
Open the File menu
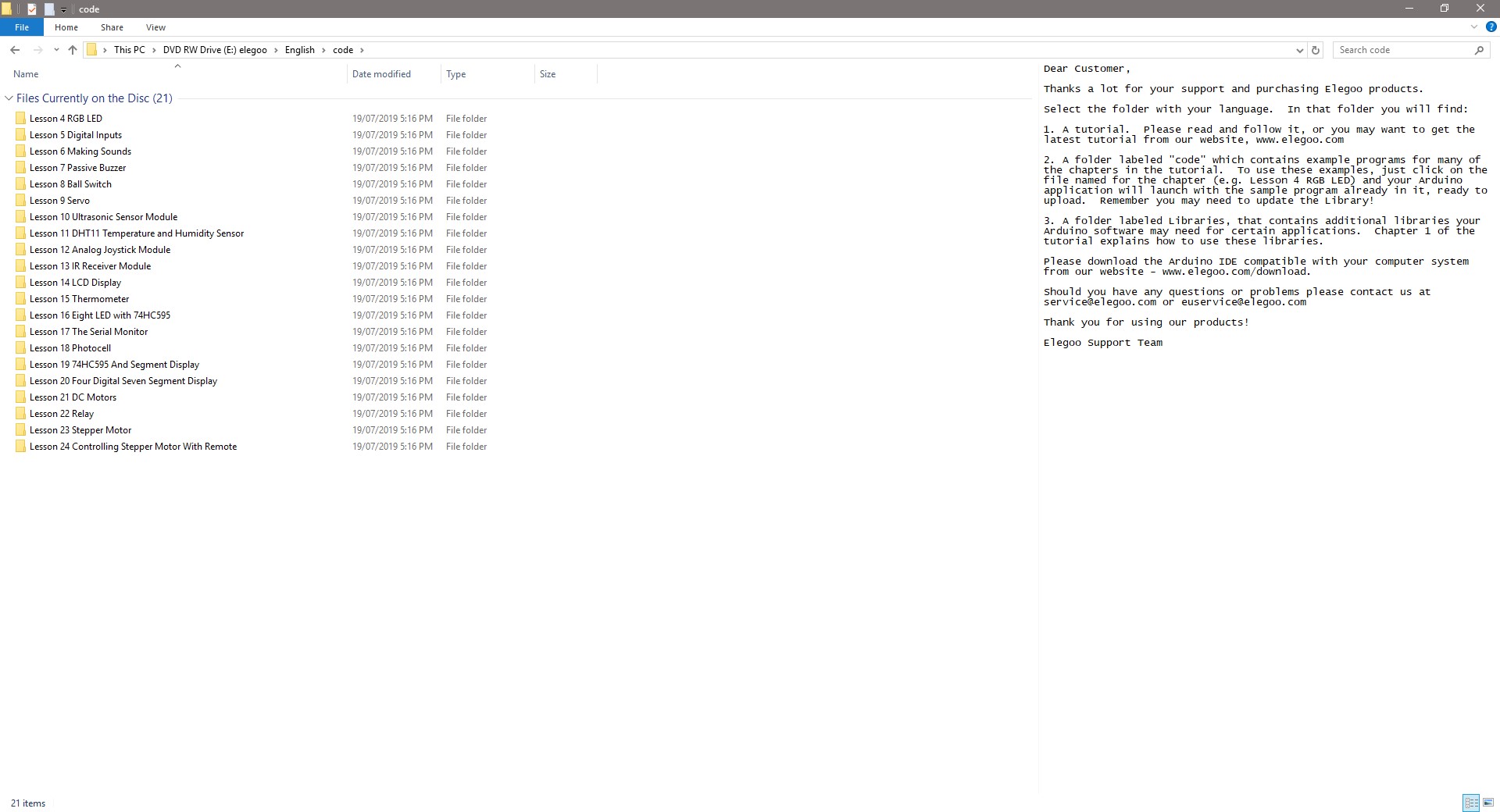click(x=22, y=27)
